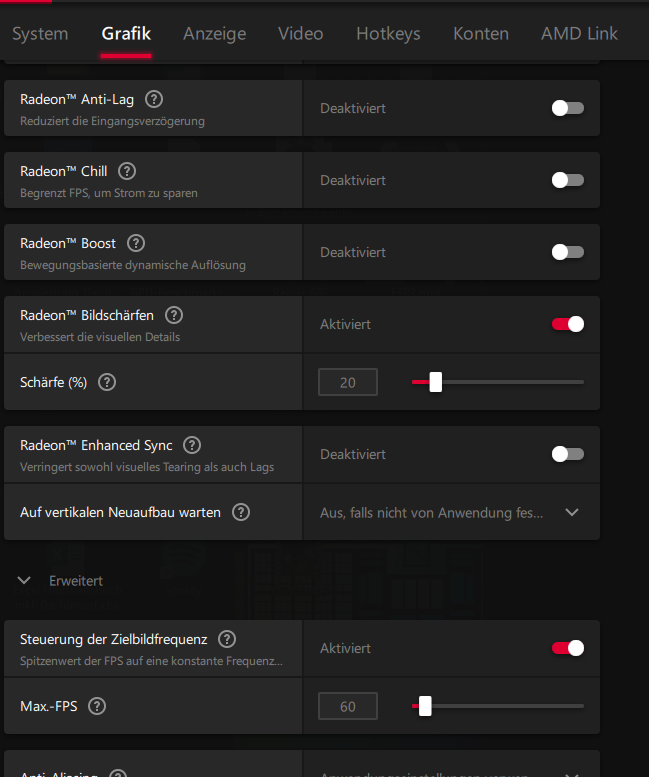This screenshot has width=649, height=777.
Task: Switch to the Anzeige tab
Action: click(215, 34)
